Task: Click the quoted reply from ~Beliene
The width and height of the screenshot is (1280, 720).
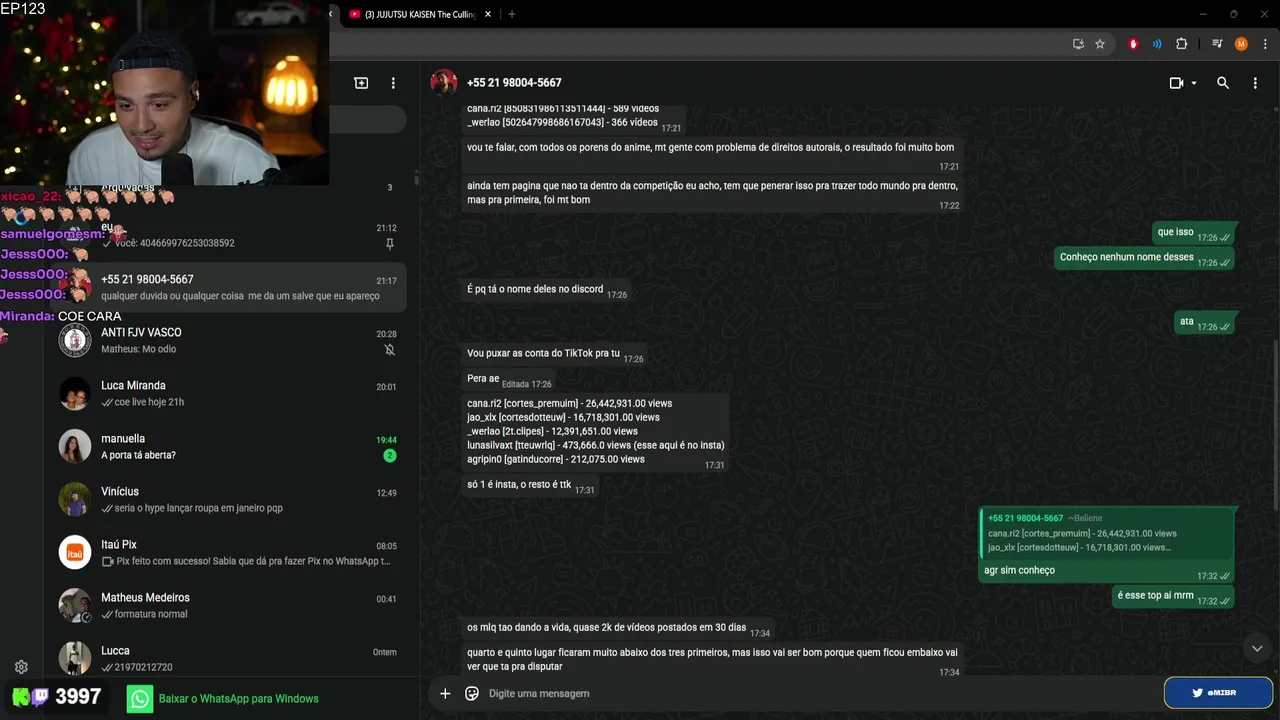Action: [1106, 533]
